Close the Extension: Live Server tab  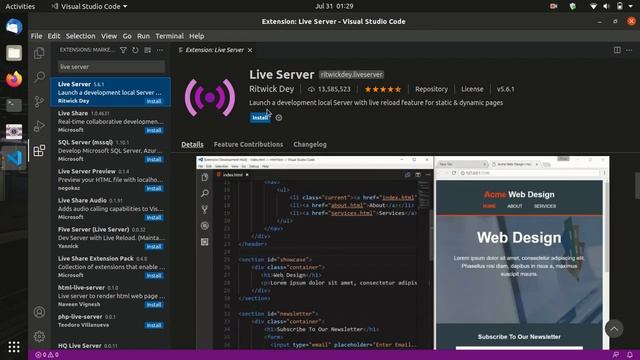point(250,50)
